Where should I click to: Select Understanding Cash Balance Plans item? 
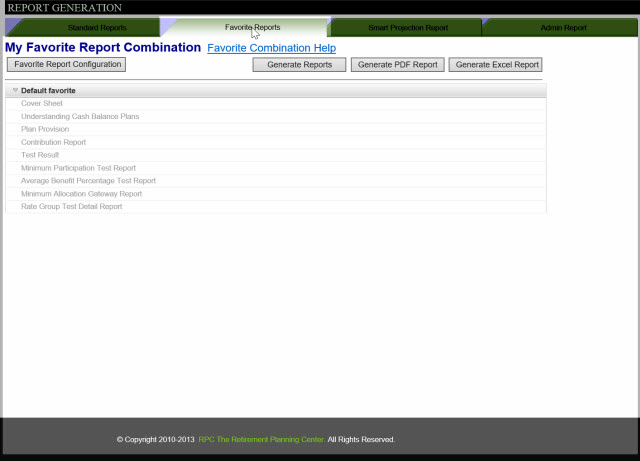coord(80,117)
